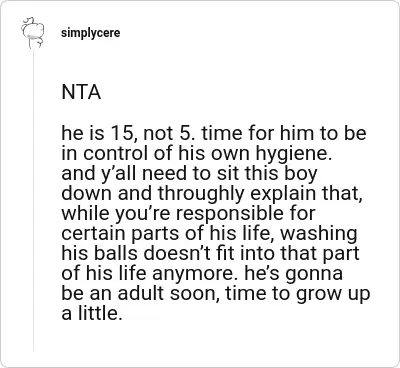Click the final line "a little."
Viewport: 400px width, 368px height.
click(92, 313)
